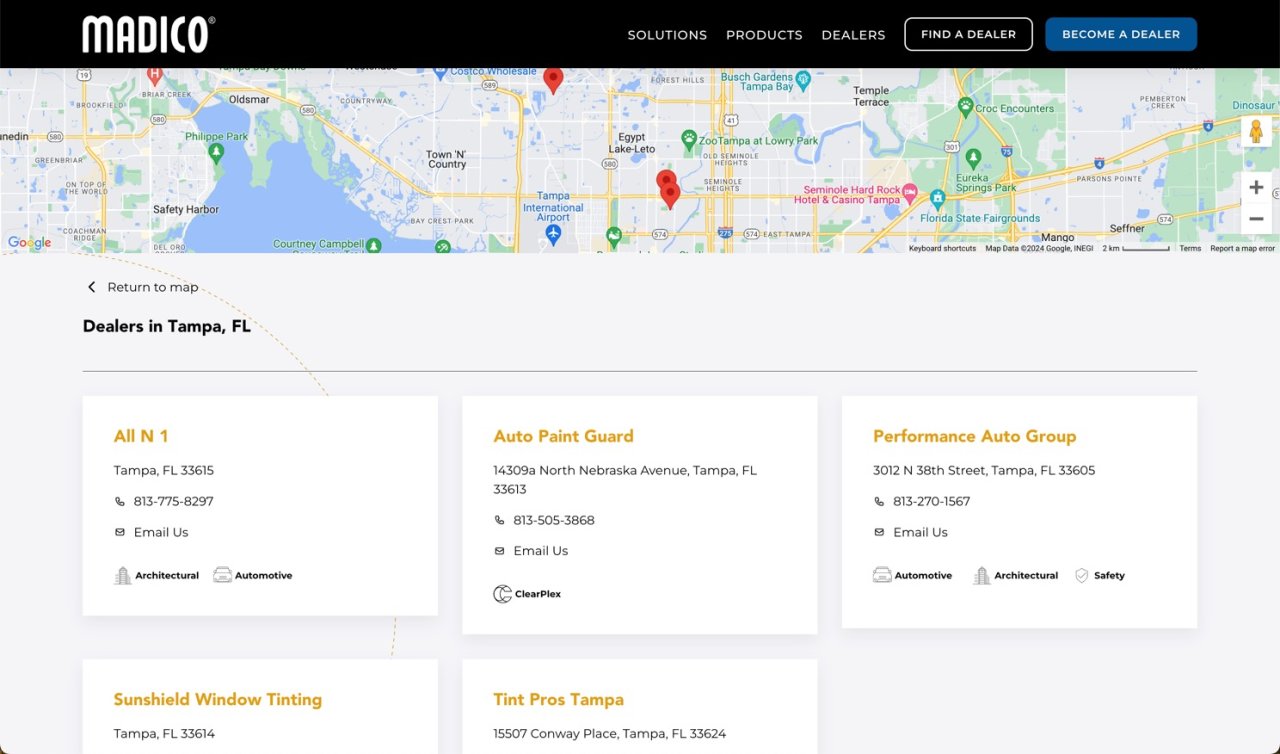Open the All N 1 dealer title
Screen dimensions: 1280x754
(x=141, y=436)
